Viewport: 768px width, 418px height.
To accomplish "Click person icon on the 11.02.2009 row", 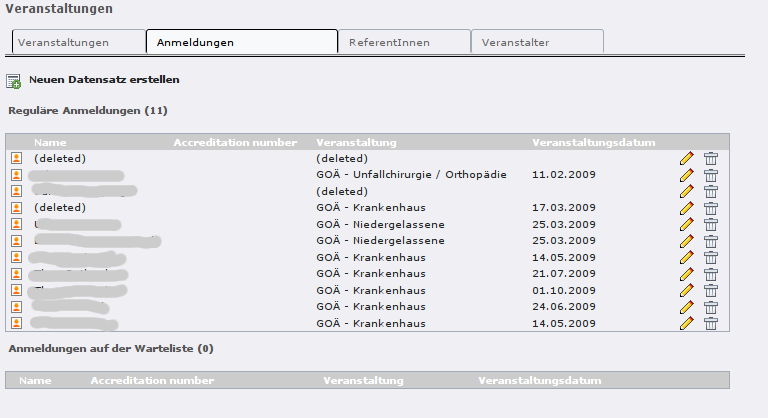I will tap(16, 175).
